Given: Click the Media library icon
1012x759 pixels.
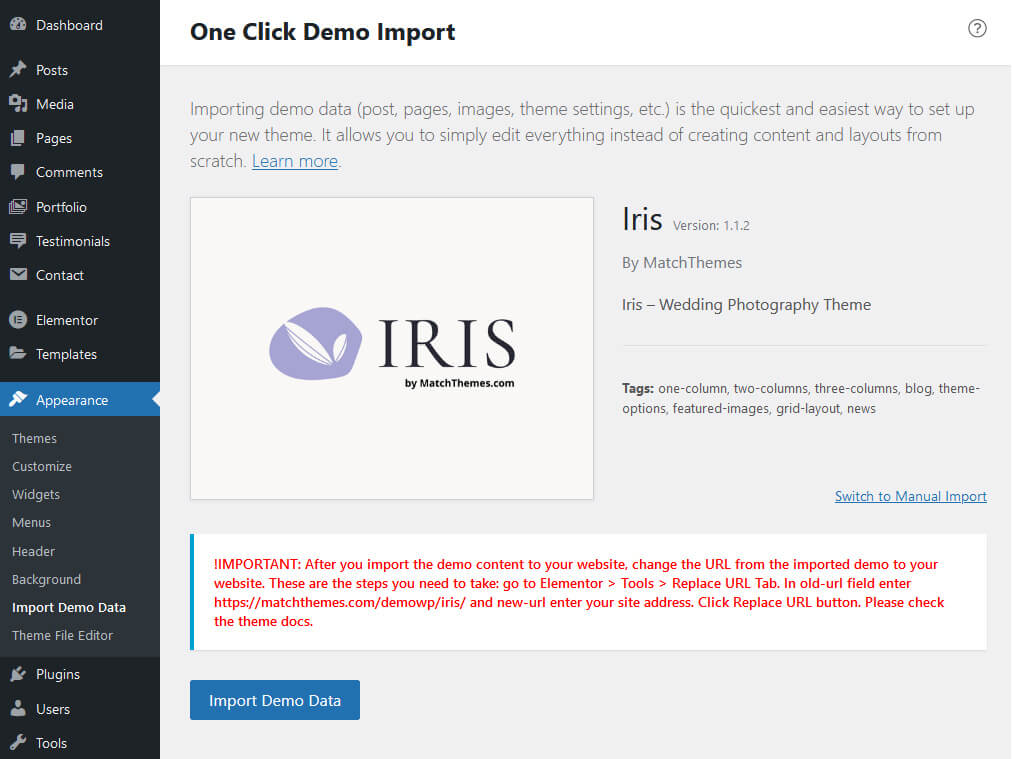Looking at the screenshot, I should [18, 104].
